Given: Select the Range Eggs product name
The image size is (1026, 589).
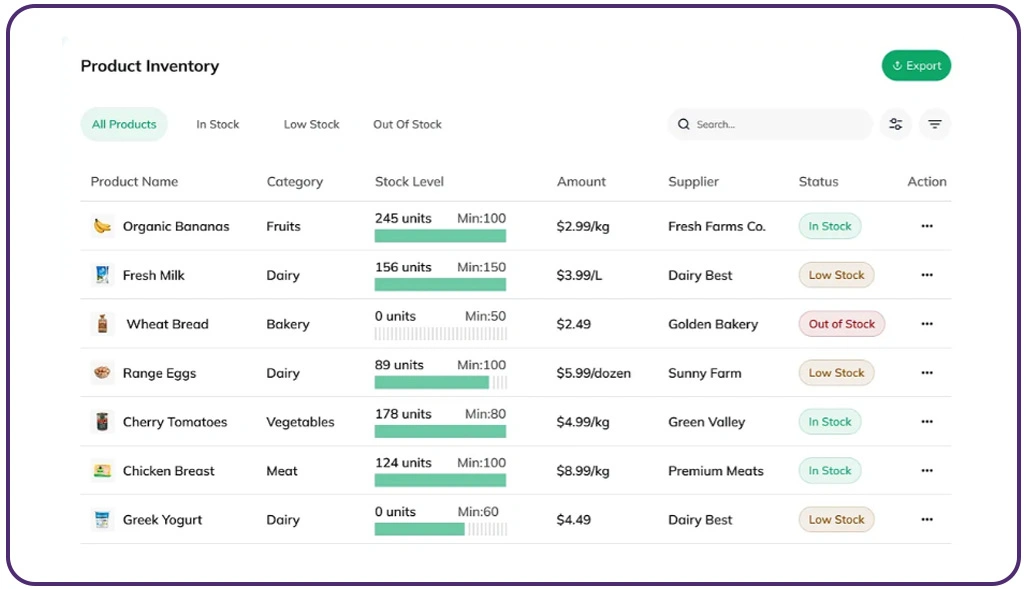Looking at the screenshot, I should (159, 373).
